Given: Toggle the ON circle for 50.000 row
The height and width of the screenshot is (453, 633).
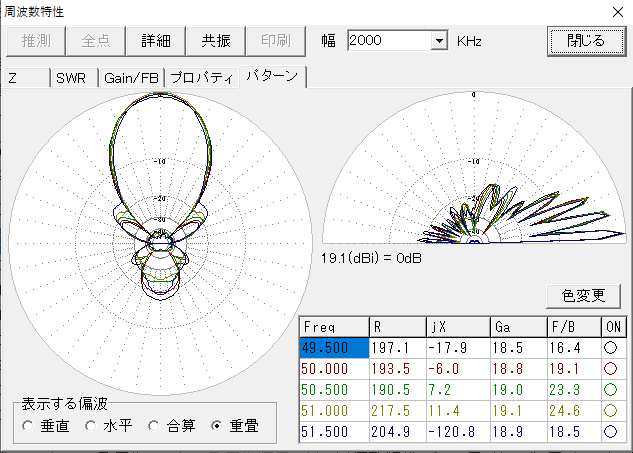Looking at the screenshot, I should click(x=613, y=368).
